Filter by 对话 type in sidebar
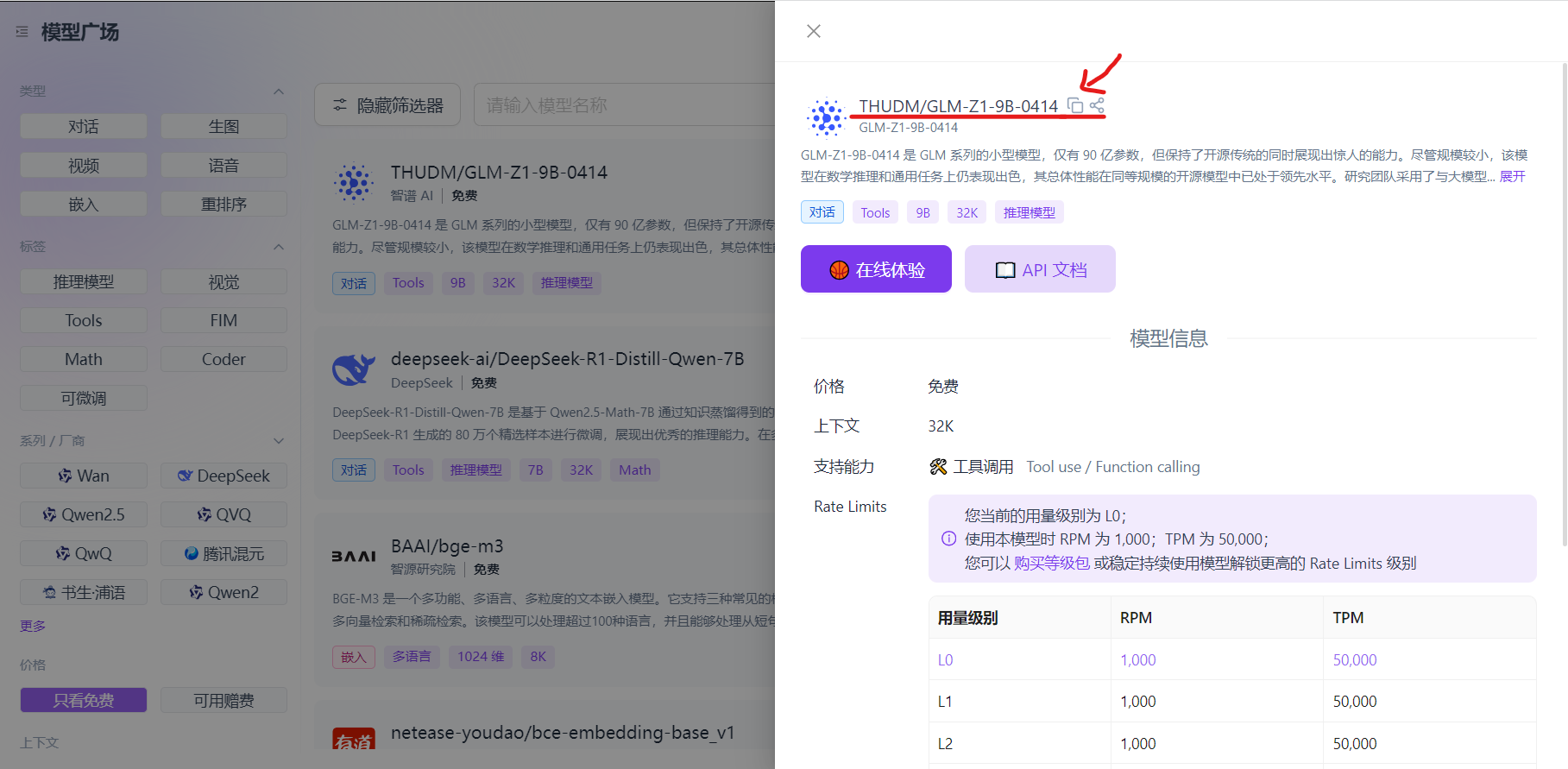This screenshot has height=769, width=1568. (x=84, y=126)
